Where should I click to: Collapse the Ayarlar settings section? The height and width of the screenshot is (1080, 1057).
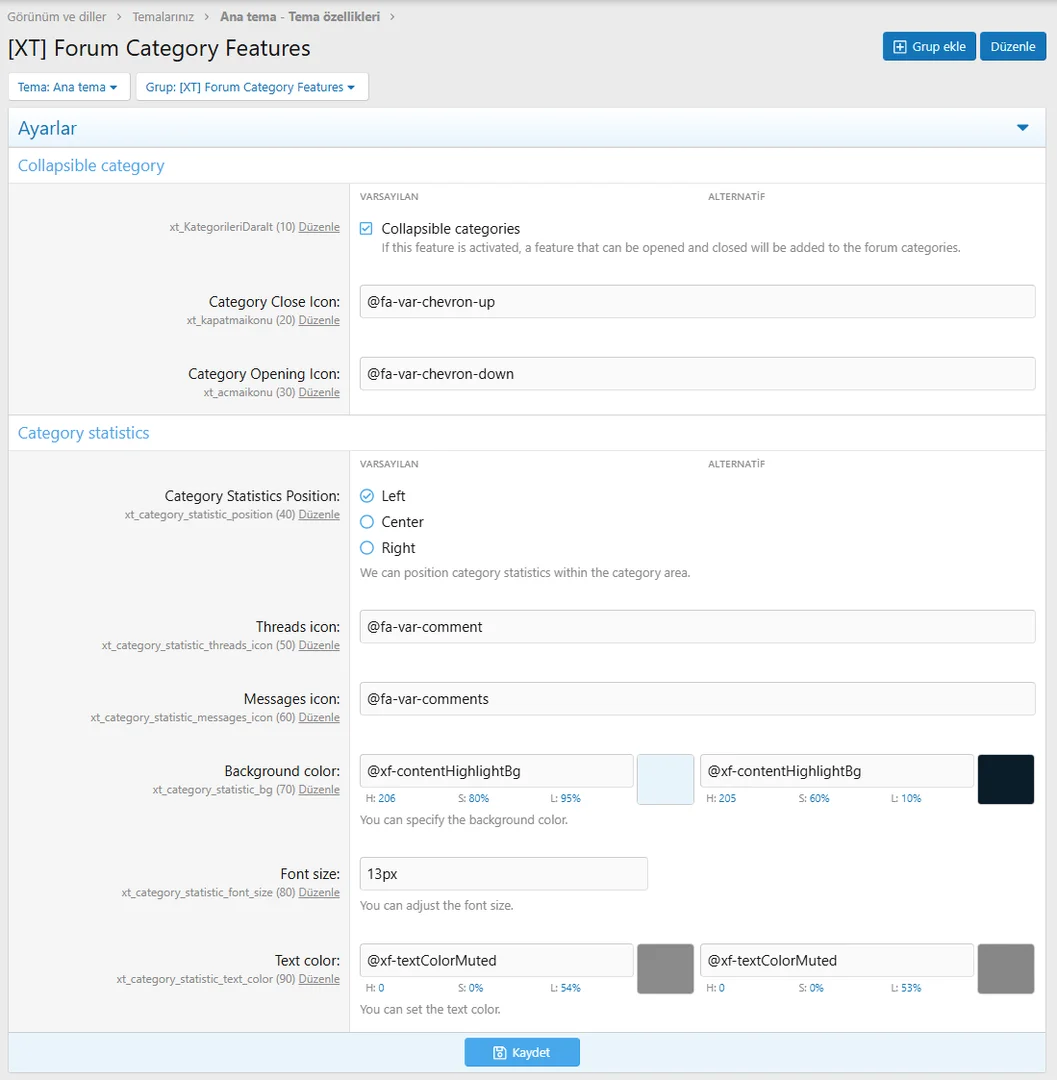pos(1022,128)
